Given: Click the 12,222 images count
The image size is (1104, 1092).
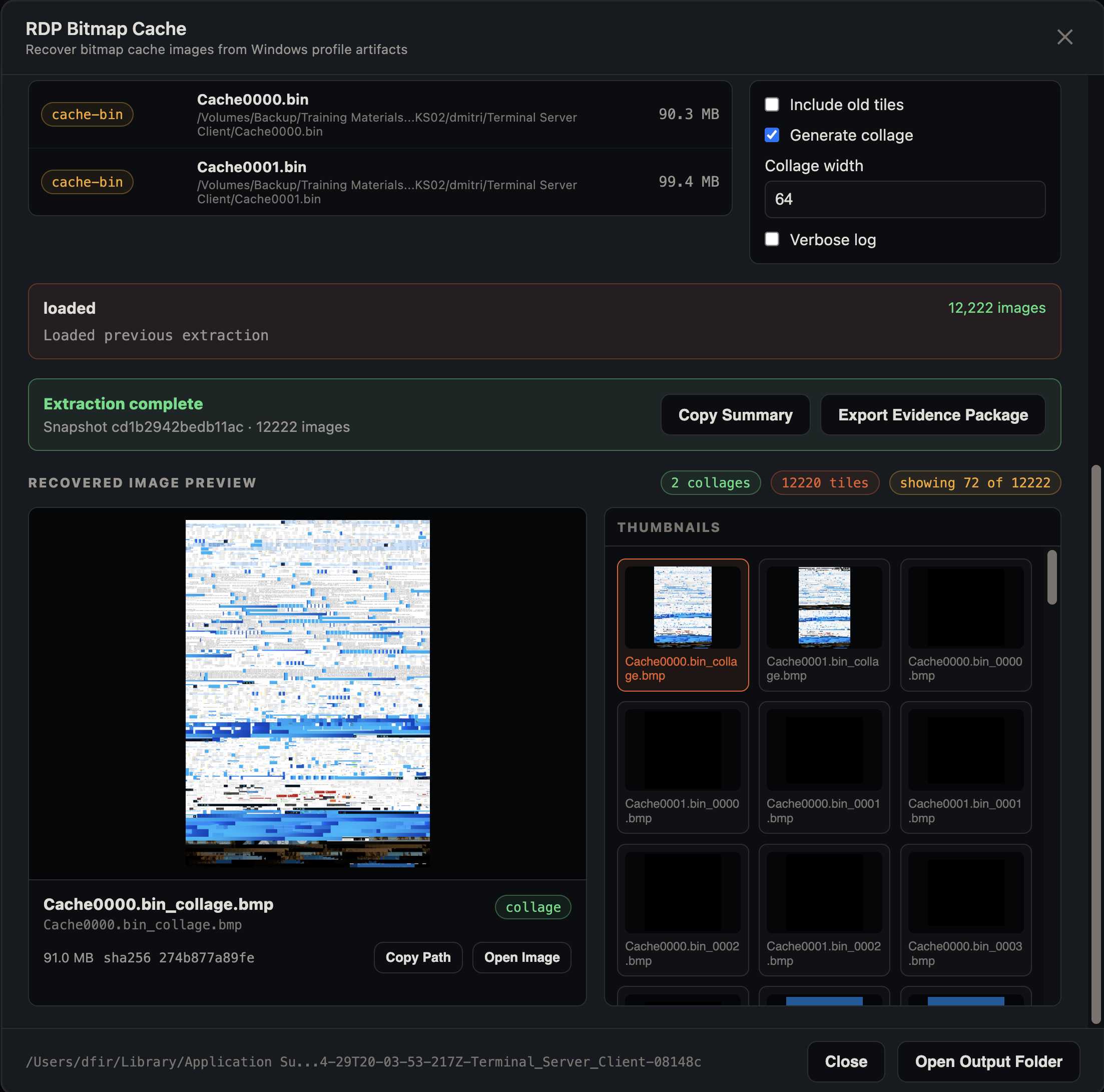Looking at the screenshot, I should 996,308.
